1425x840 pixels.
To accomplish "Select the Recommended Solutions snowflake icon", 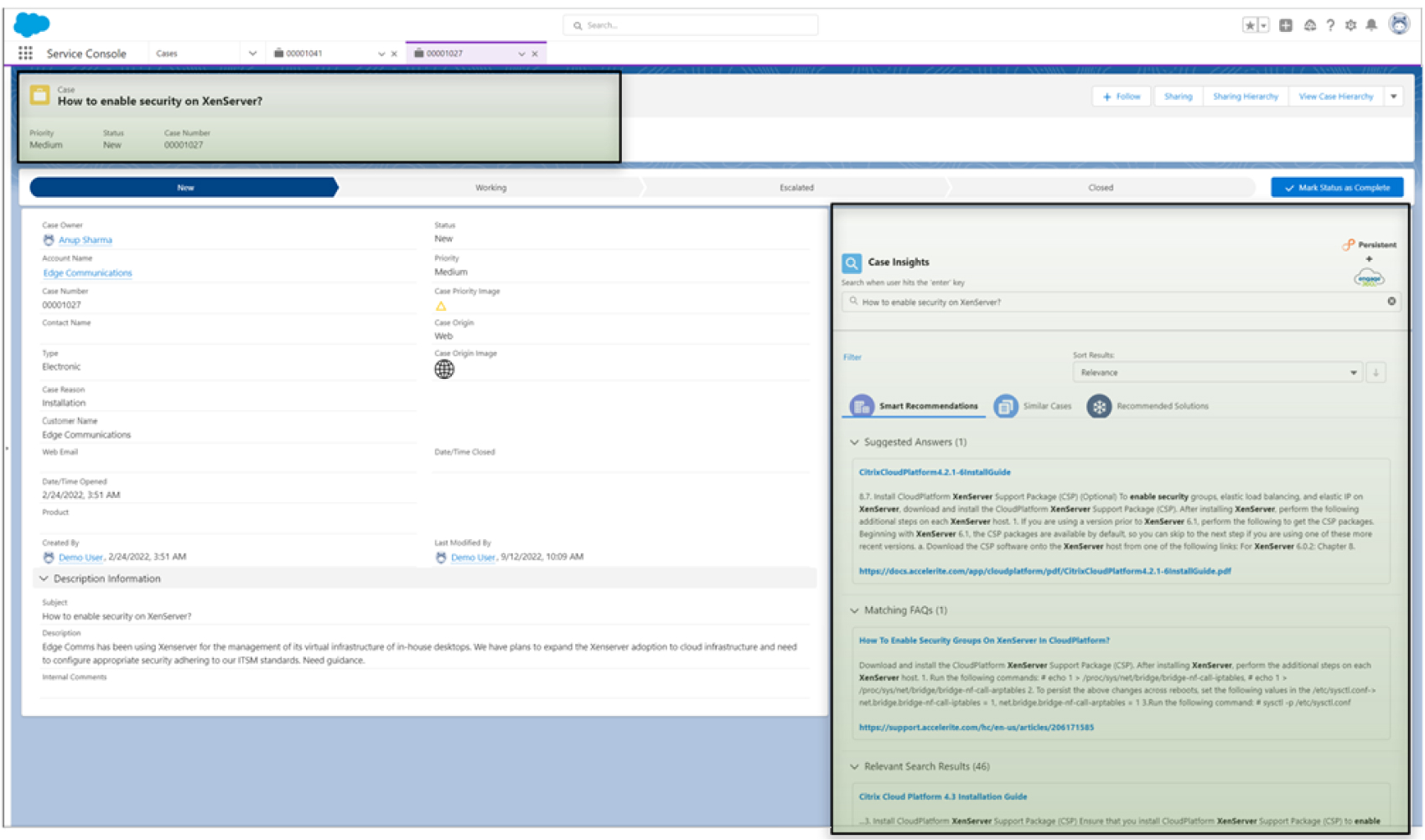I will click(x=1098, y=407).
